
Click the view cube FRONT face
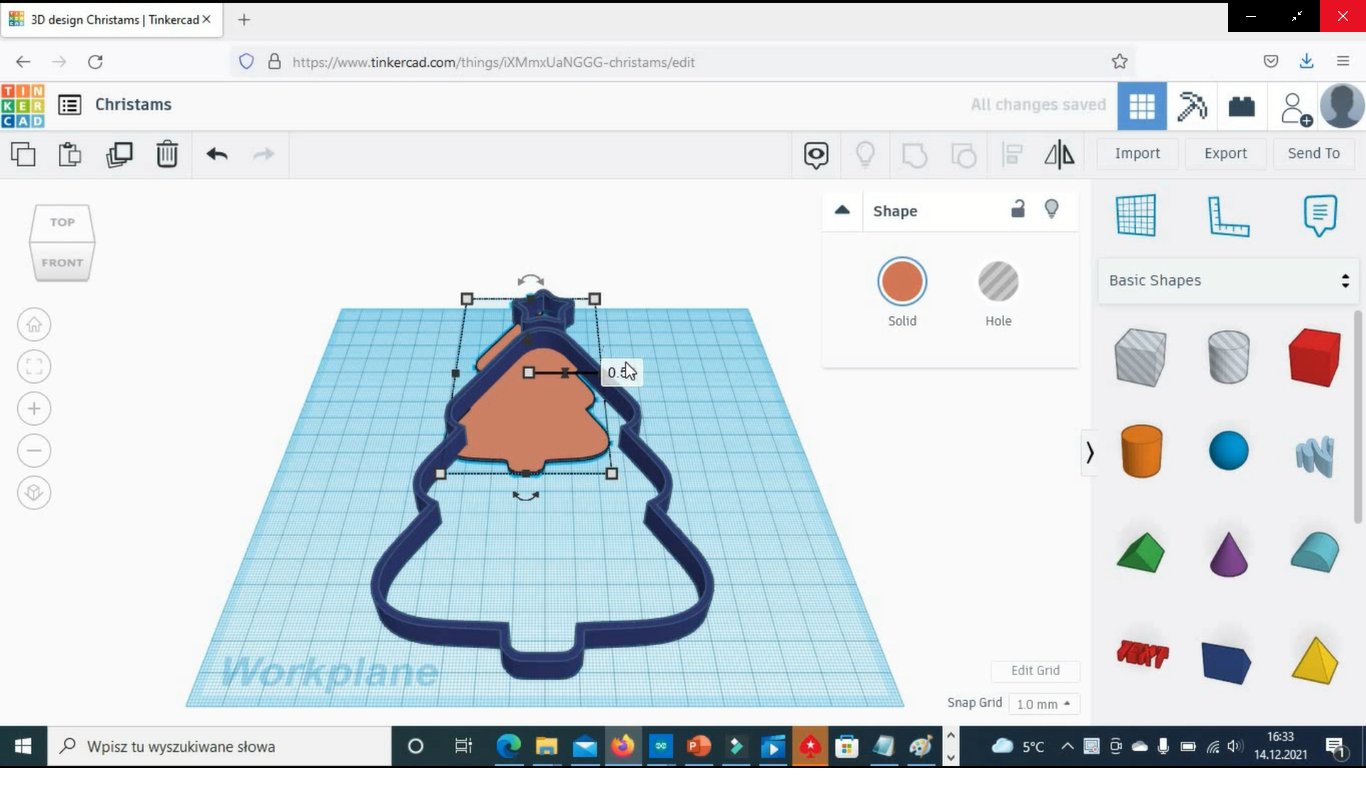click(x=62, y=262)
